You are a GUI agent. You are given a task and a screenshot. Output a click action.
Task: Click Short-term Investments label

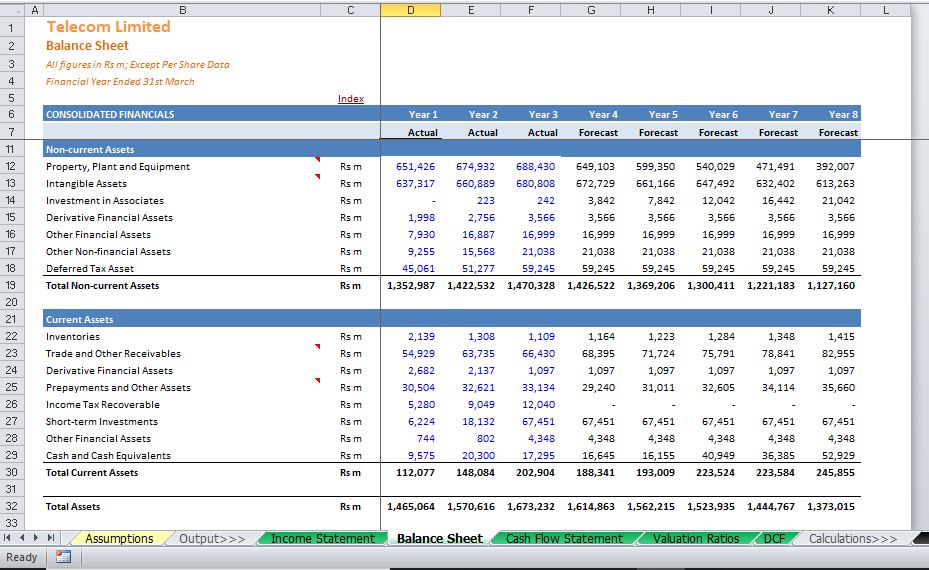[x=102, y=422]
